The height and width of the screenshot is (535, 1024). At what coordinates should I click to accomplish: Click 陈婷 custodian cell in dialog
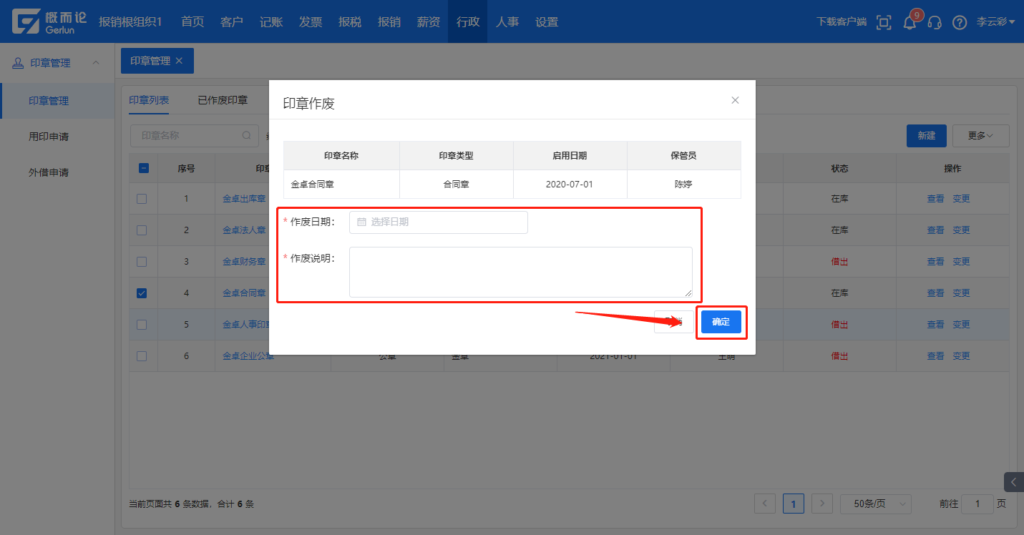pyautogui.click(x=683, y=184)
